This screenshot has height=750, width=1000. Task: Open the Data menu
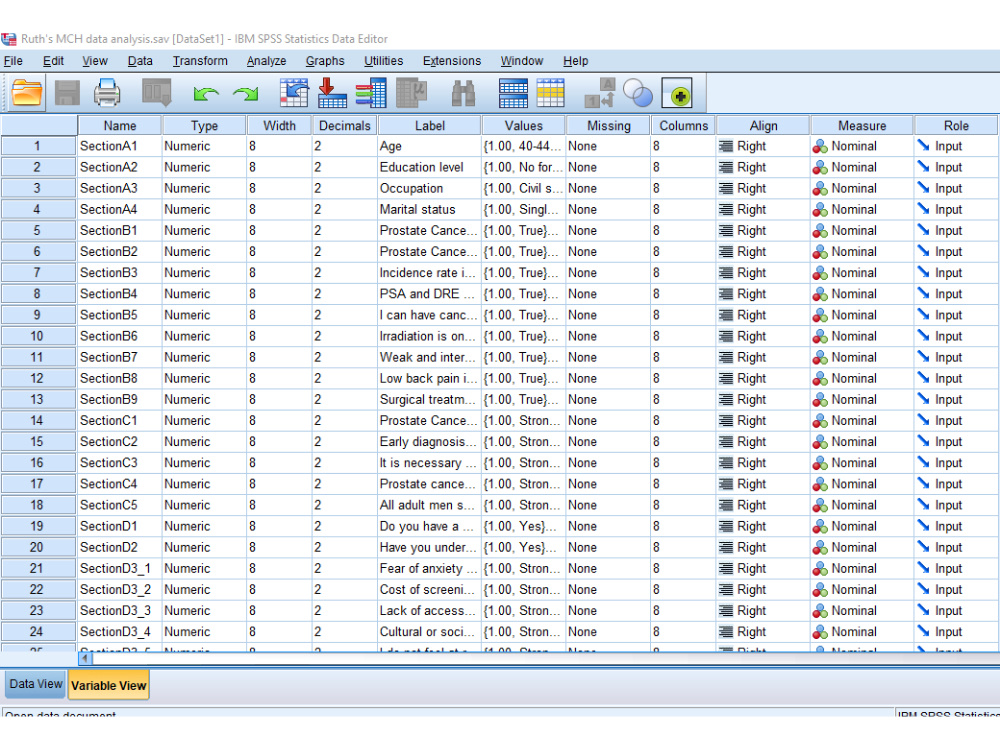[x=140, y=61]
